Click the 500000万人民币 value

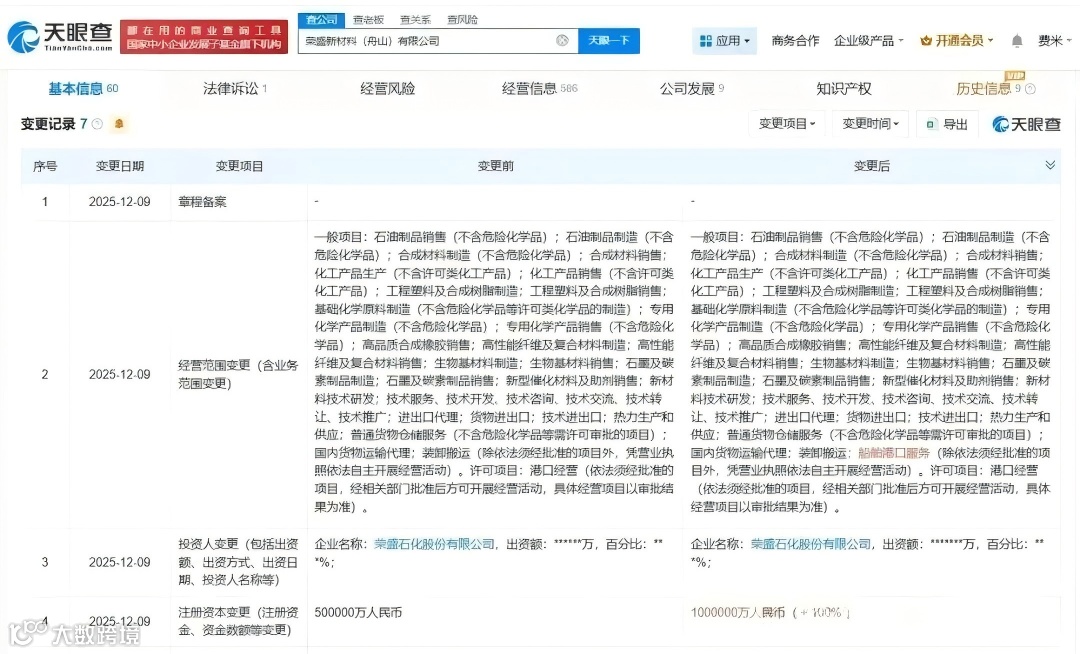358,612
